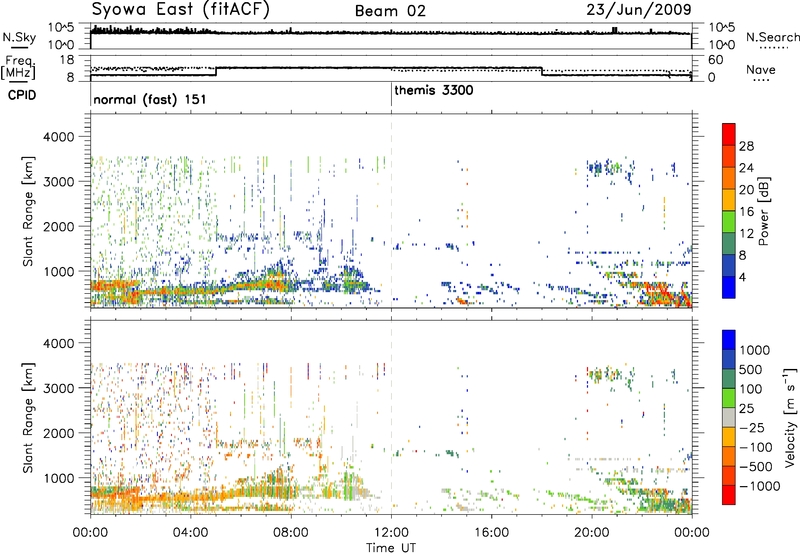The height and width of the screenshot is (554, 800).
Task: Click the 'N.Search' legend label
Action: coord(772,37)
